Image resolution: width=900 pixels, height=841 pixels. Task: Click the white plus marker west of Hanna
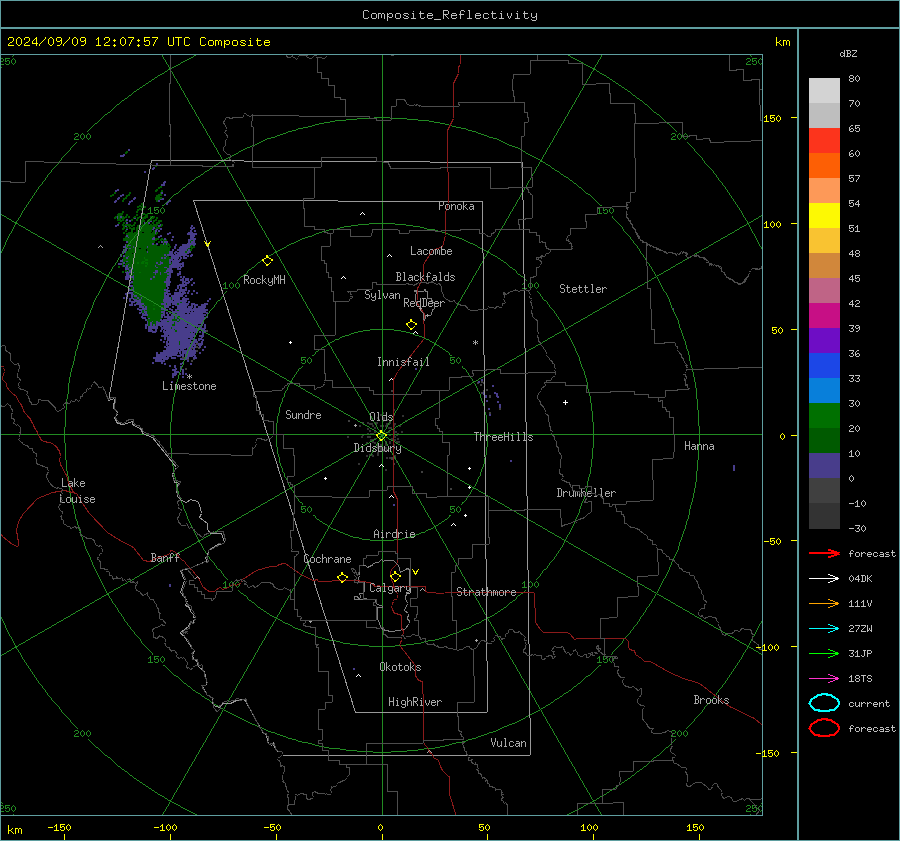pyautogui.click(x=565, y=402)
